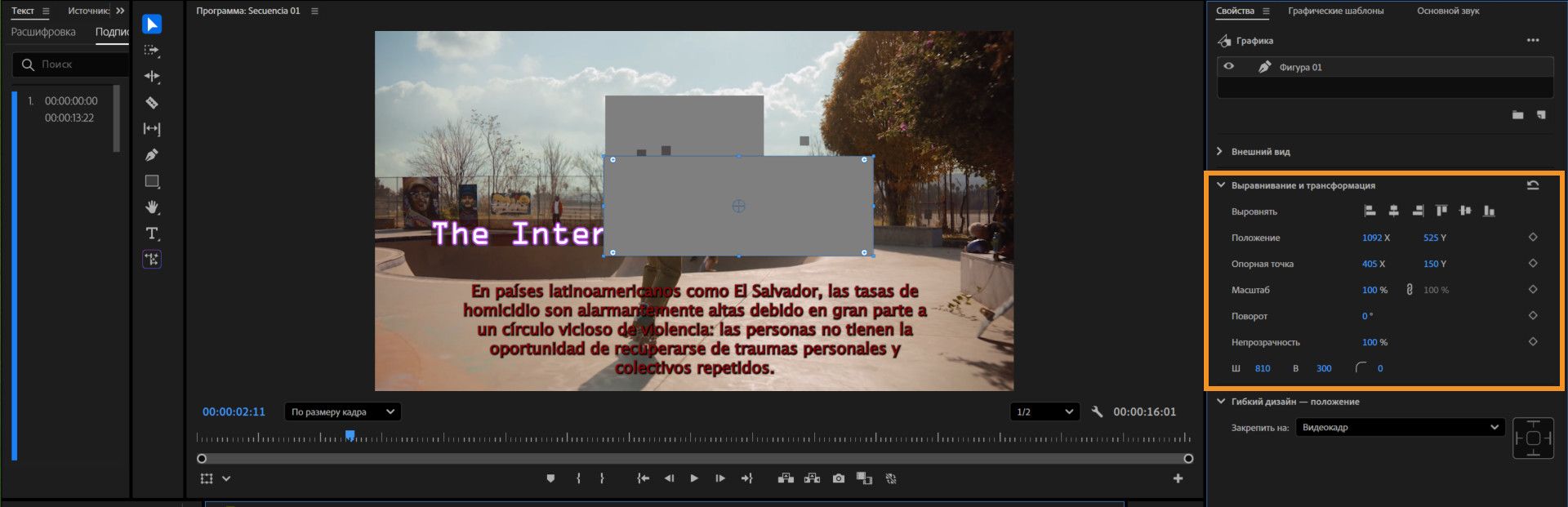
Task: Open button editor plus icon
Action: click(x=1178, y=478)
